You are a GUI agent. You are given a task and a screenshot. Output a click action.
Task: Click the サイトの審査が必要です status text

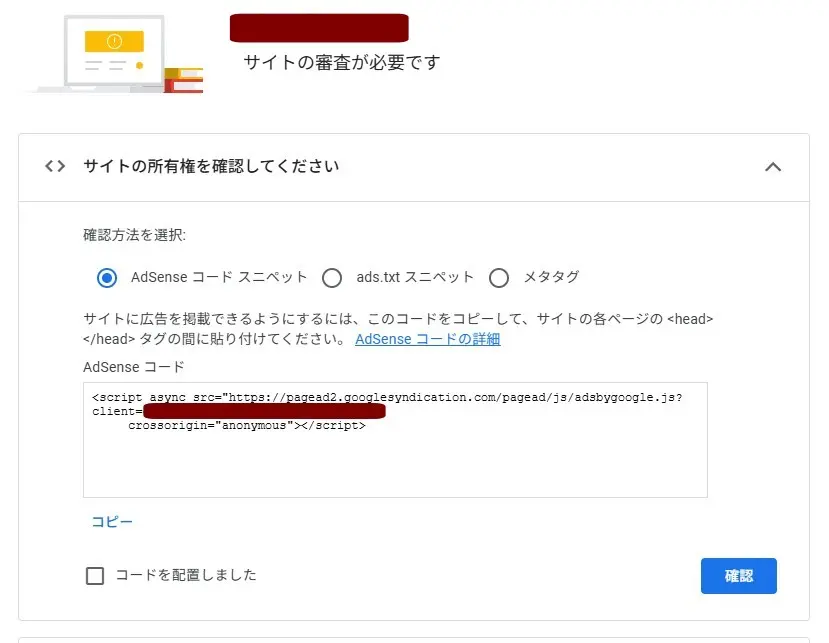coord(342,62)
